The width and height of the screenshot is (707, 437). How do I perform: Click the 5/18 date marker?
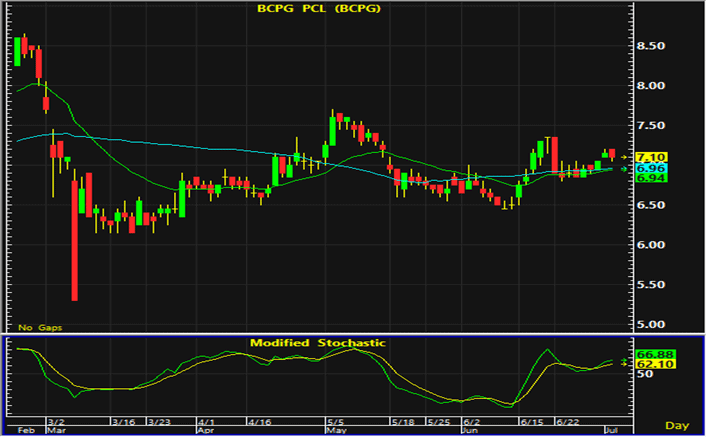(x=403, y=422)
